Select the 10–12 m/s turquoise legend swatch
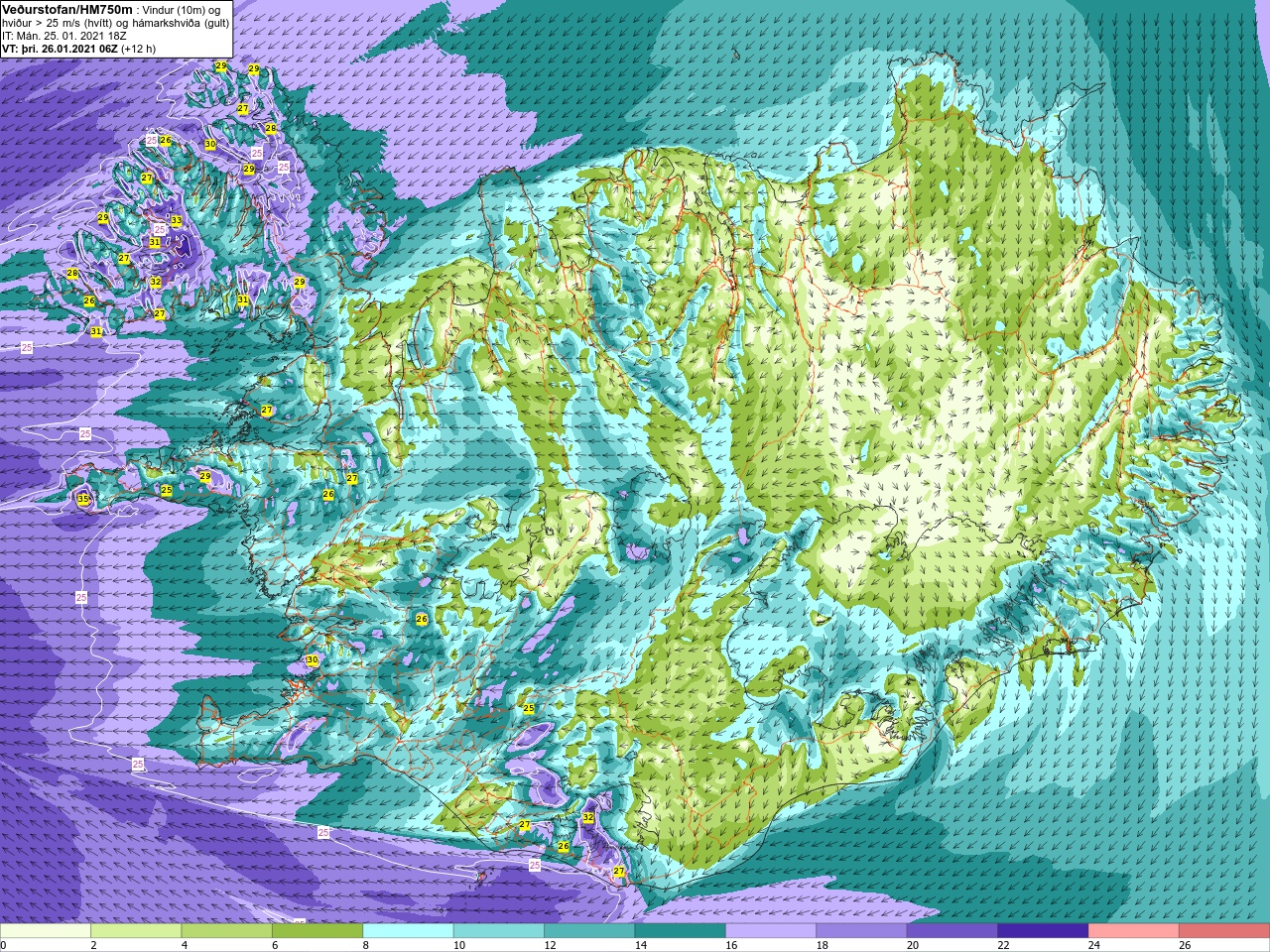This screenshot has width=1270, height=952. coord(499,931)
